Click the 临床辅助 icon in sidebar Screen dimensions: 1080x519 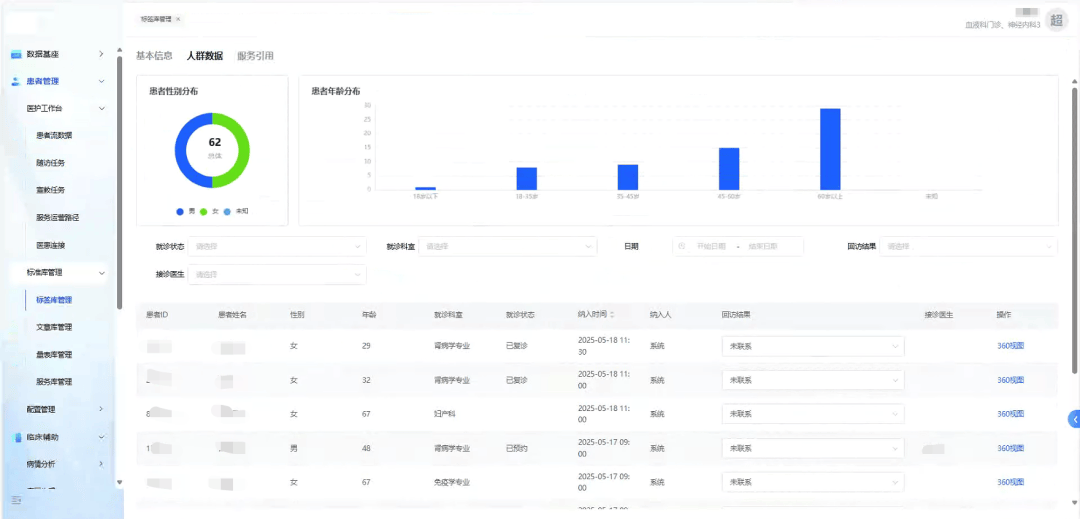pyautogui.click(x=17, y=437)
